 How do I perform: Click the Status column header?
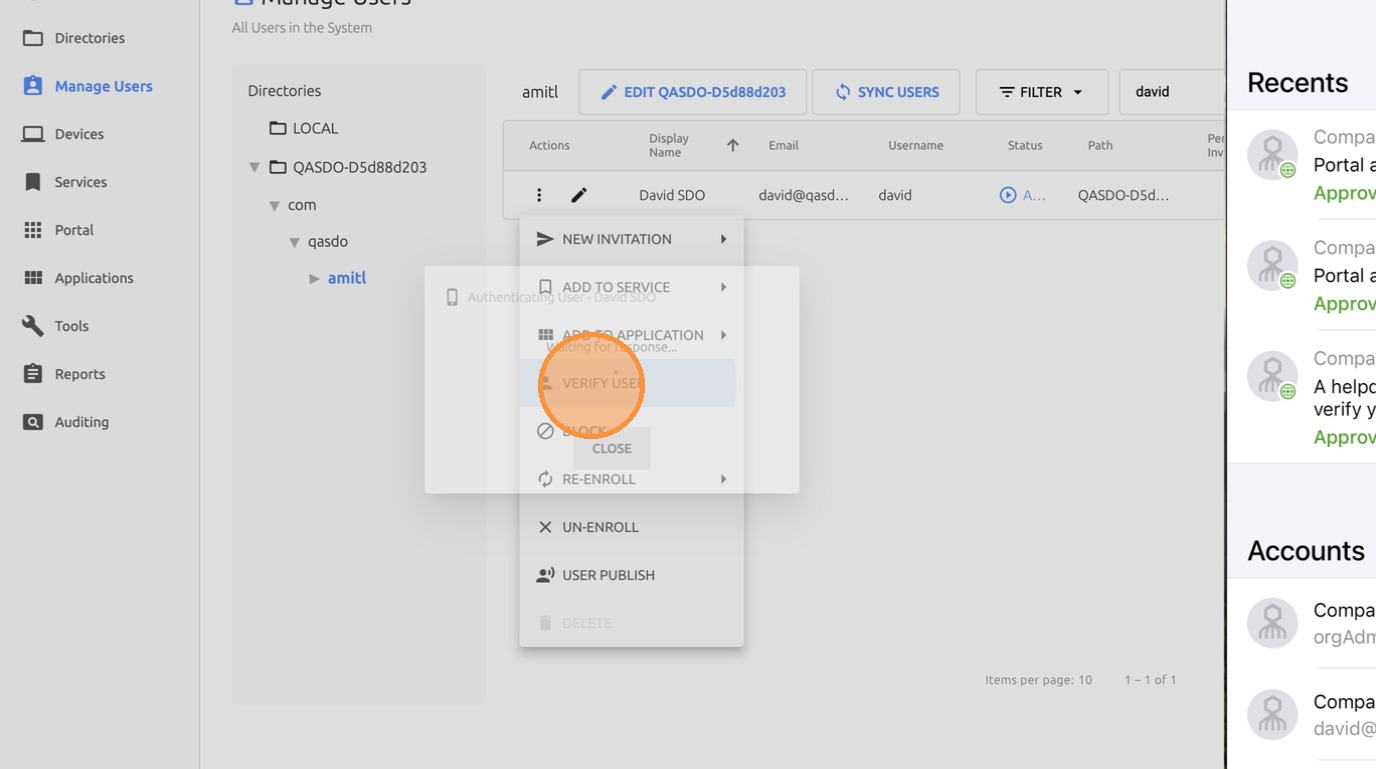click(1025, 145)
